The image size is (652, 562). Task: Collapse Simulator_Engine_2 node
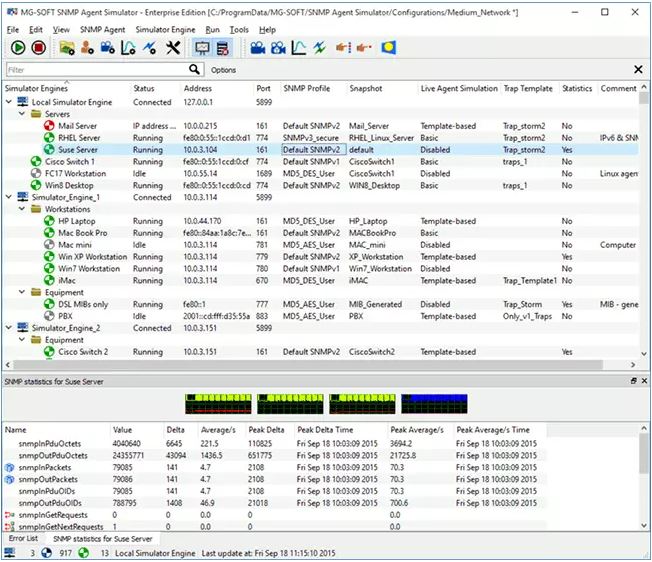pyautogui.click(x=9, y=328)
